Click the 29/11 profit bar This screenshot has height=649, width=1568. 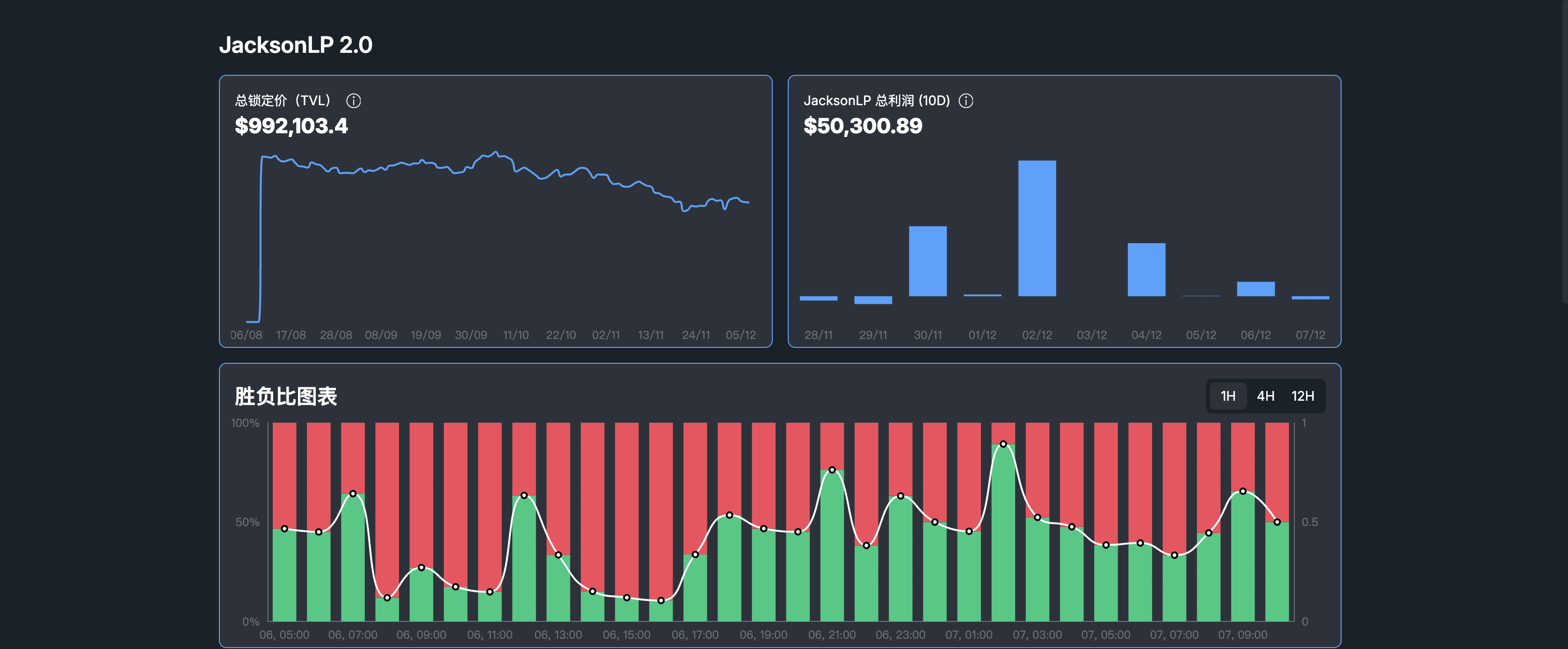point(873,300)
